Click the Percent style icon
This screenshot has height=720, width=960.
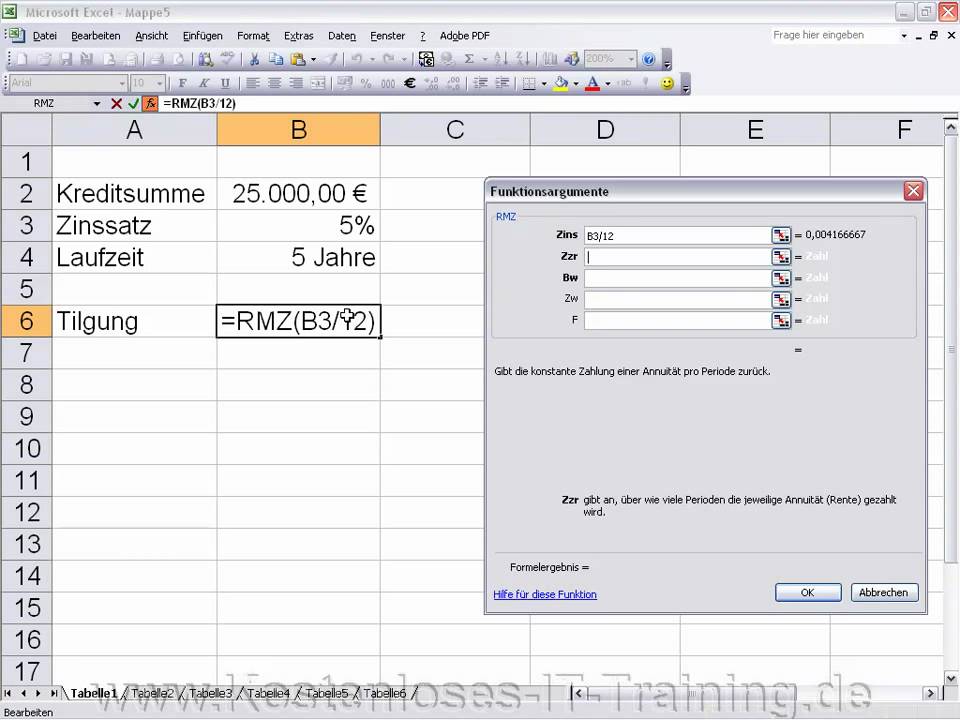click(x=366, y=83)
